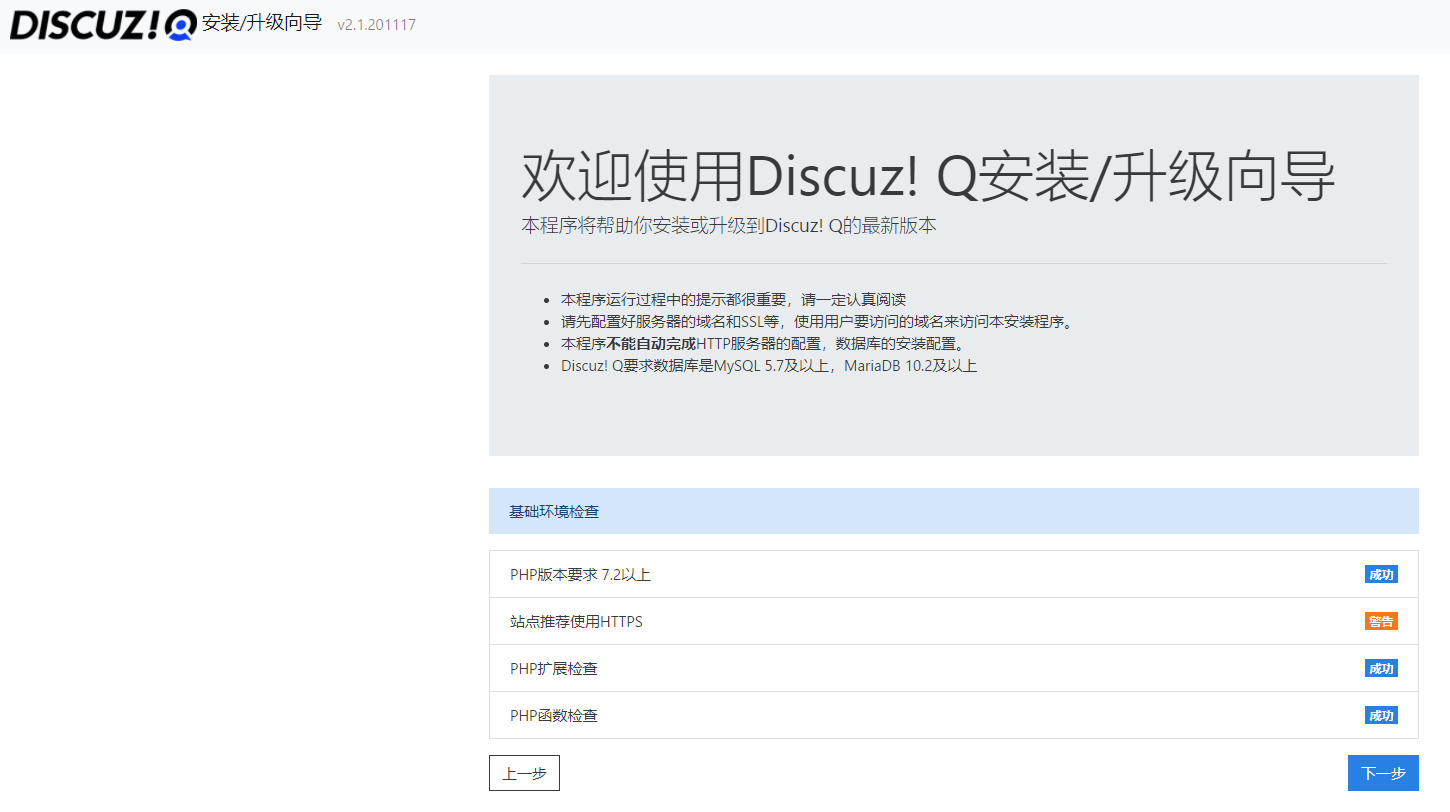This screenshot has width=1450, height=812.
Task: Click the 上一步 button
Action: pyautogui.click(x=524, y=773)
